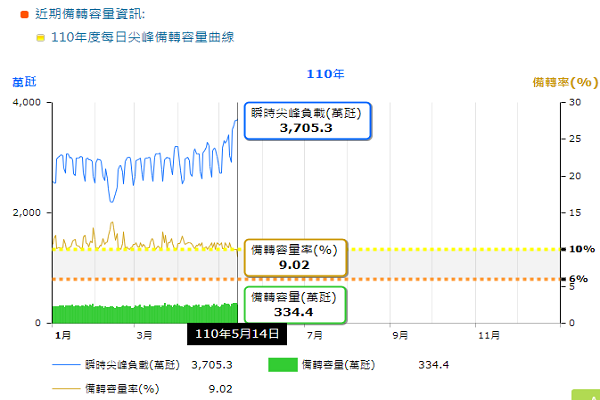Viewport: 600px width, 400px height.
Task: Select the 9月 label on the x-axis
Action: tap(402, 334)
